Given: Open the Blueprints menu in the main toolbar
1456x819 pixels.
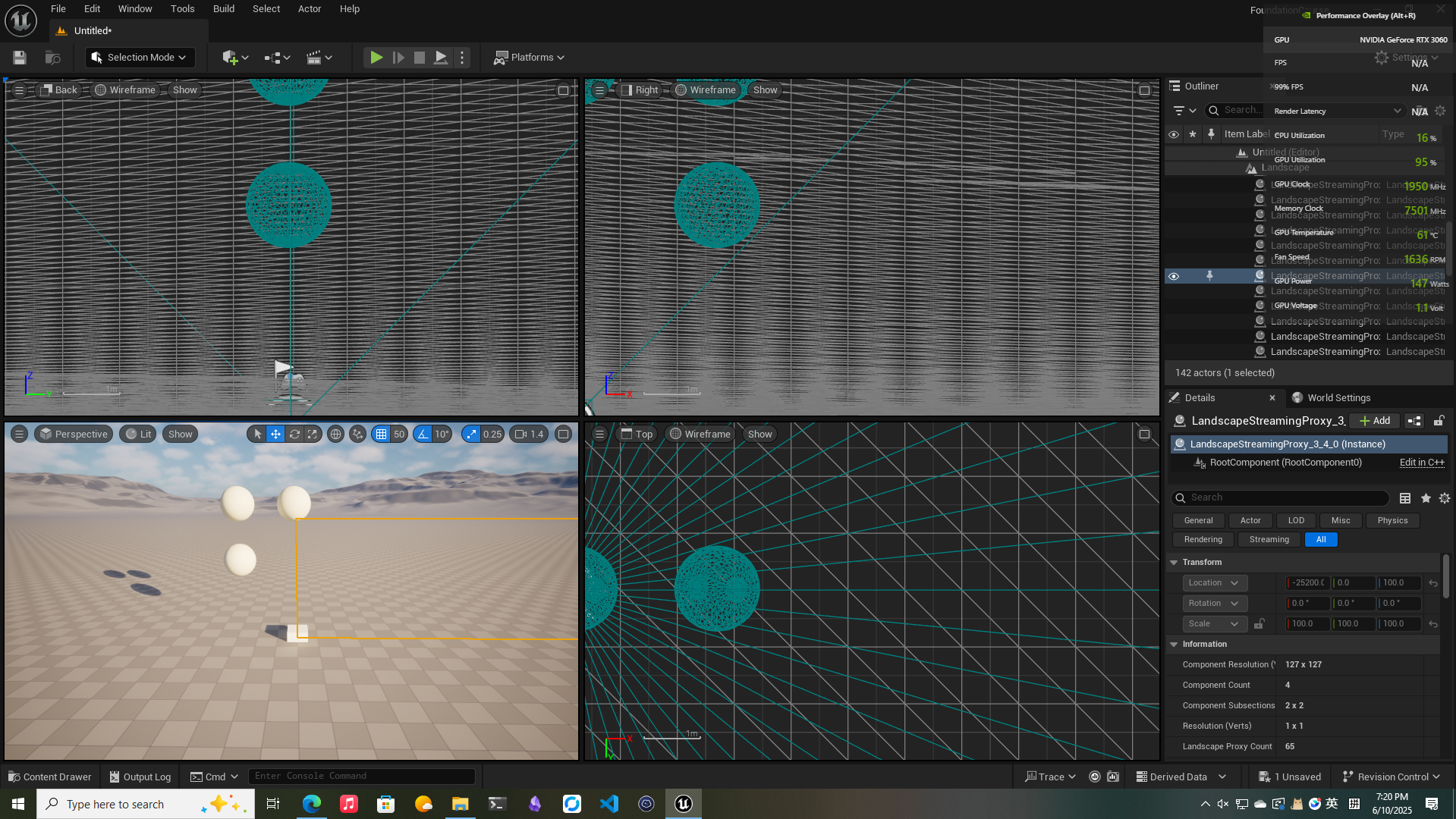Looking at the screenshot, I should click(x=277, y=58).
